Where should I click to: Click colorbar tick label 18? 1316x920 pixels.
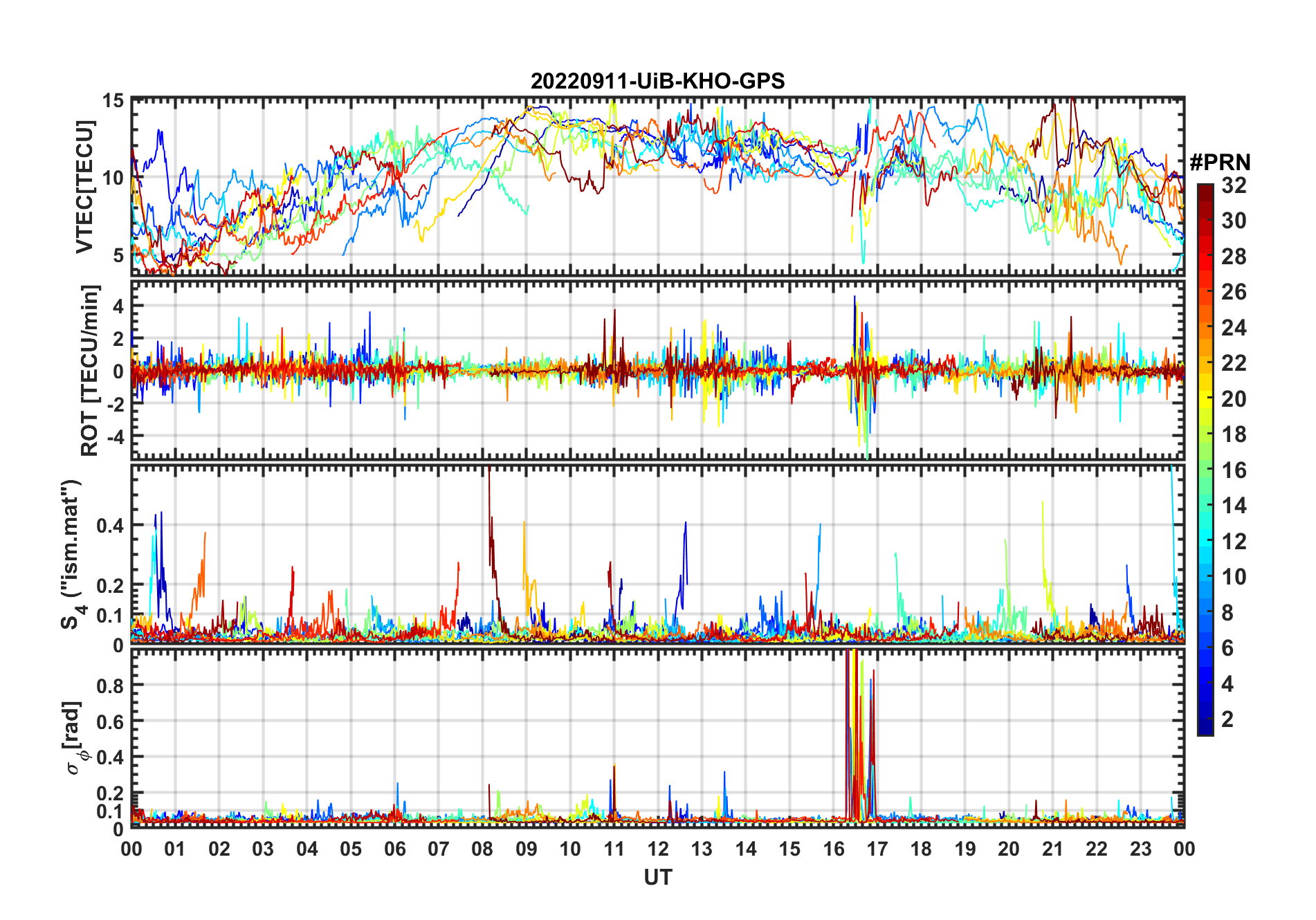pos(1234,434)
